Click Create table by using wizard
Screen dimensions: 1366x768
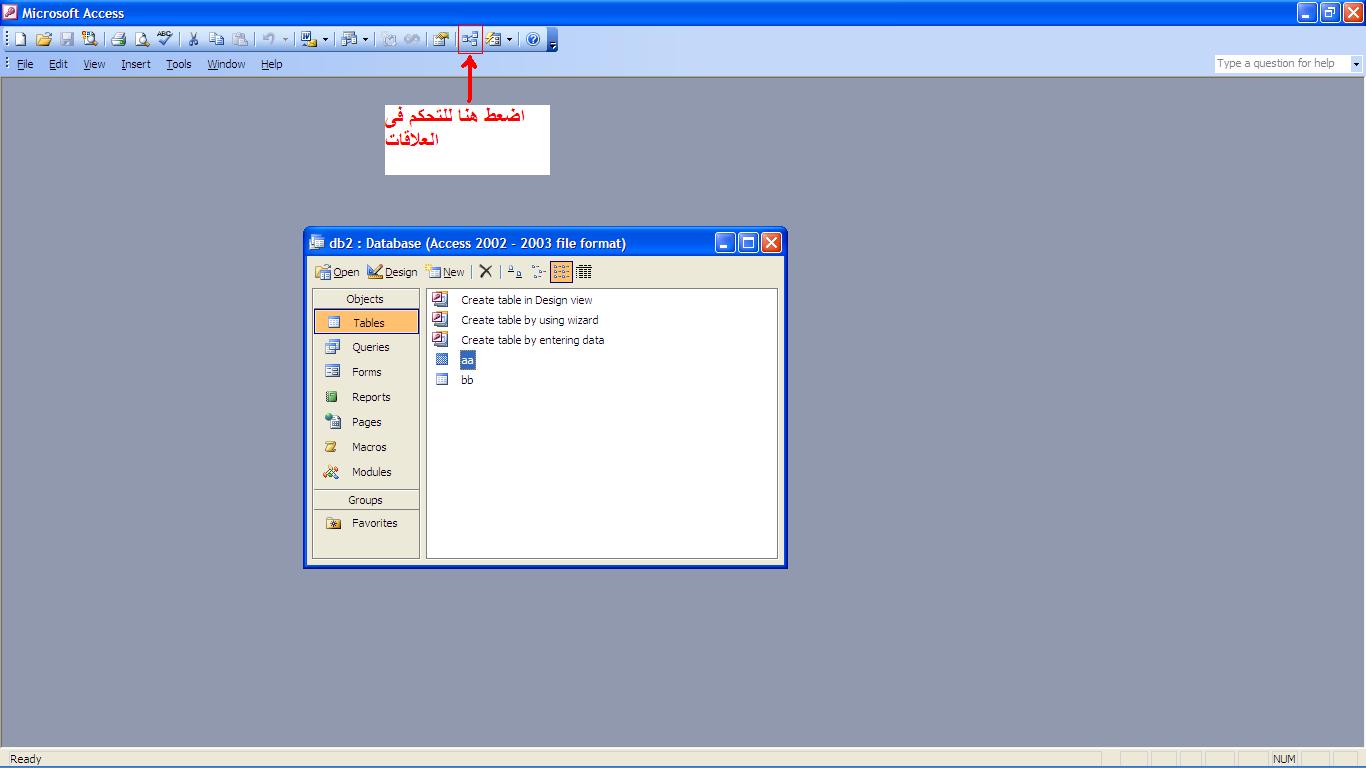[529, 320]
